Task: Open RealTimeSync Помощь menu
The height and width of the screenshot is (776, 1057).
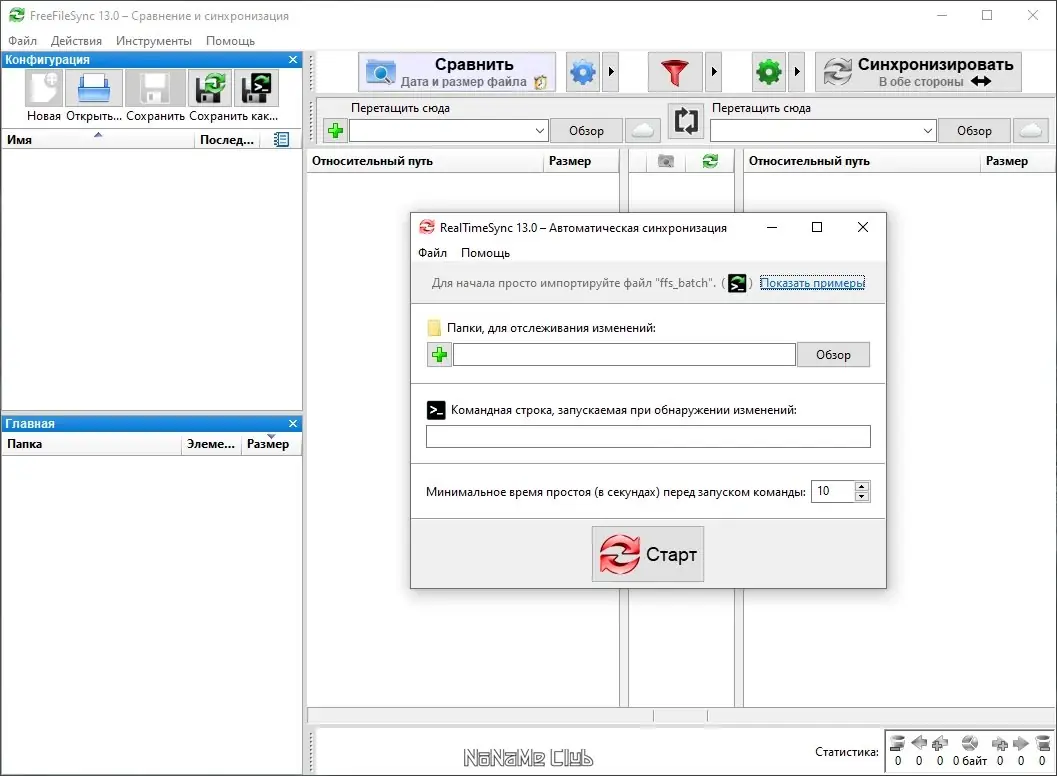Action: coord(485,253)
